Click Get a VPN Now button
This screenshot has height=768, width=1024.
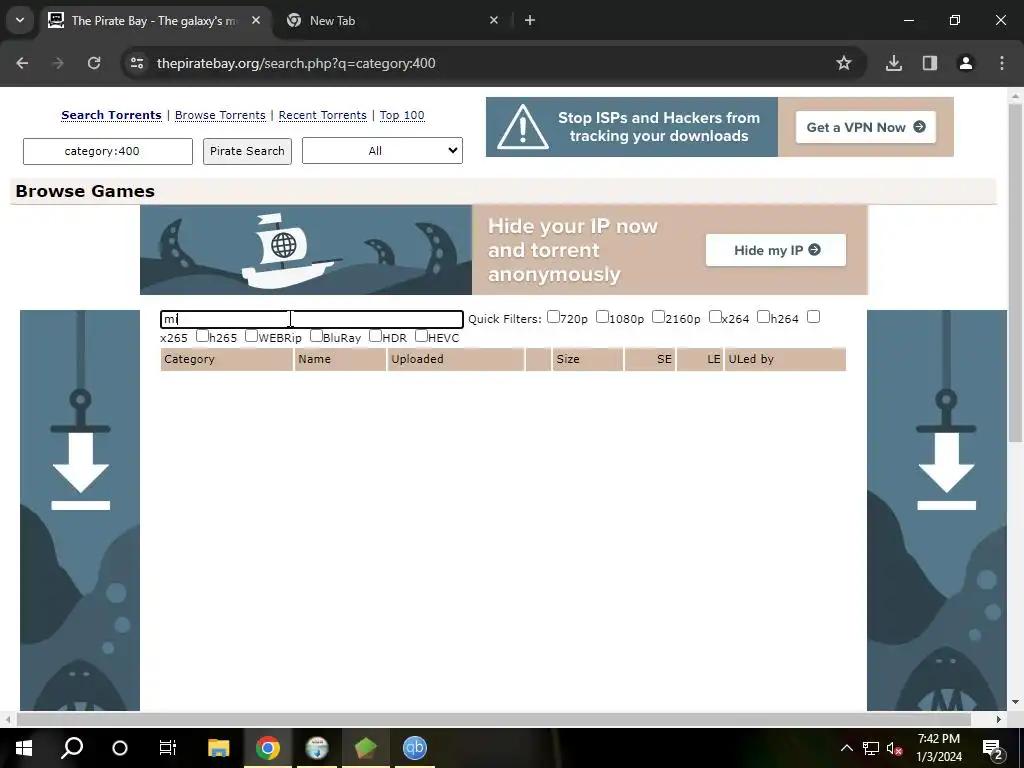point(865,127)
